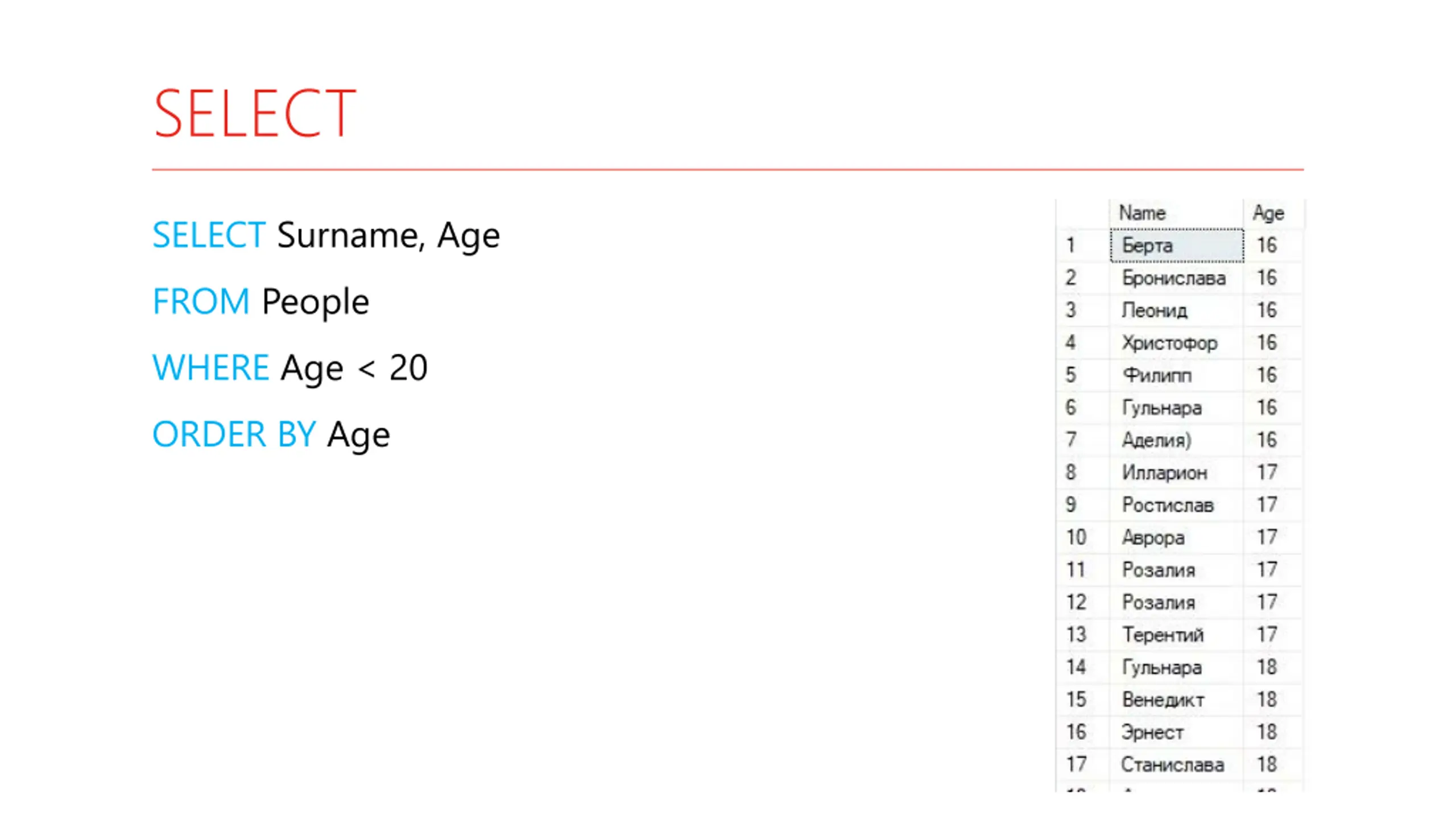Click the red SELECT slide title

click(x=255, y=113)
